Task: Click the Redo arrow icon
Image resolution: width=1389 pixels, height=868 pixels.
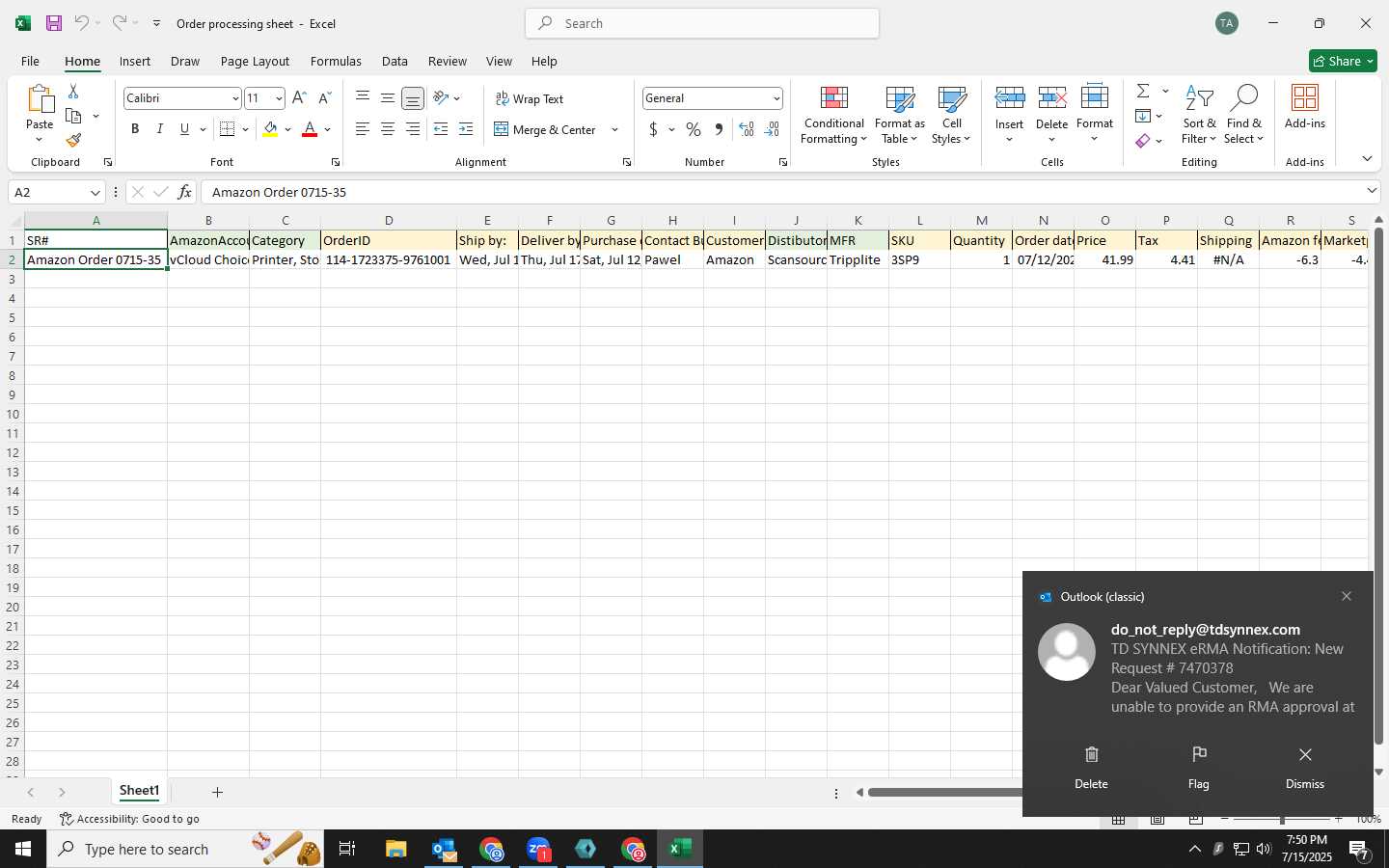Action: point(119,23)
